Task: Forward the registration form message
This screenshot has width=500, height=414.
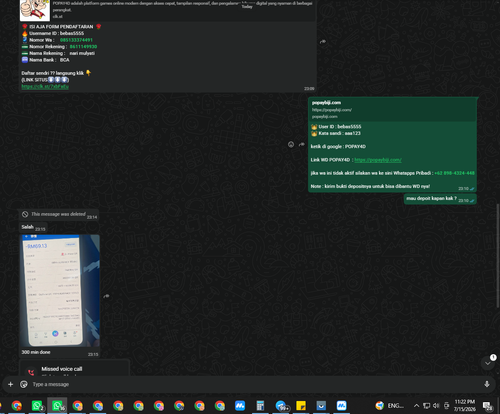Action: click(323, 42)
